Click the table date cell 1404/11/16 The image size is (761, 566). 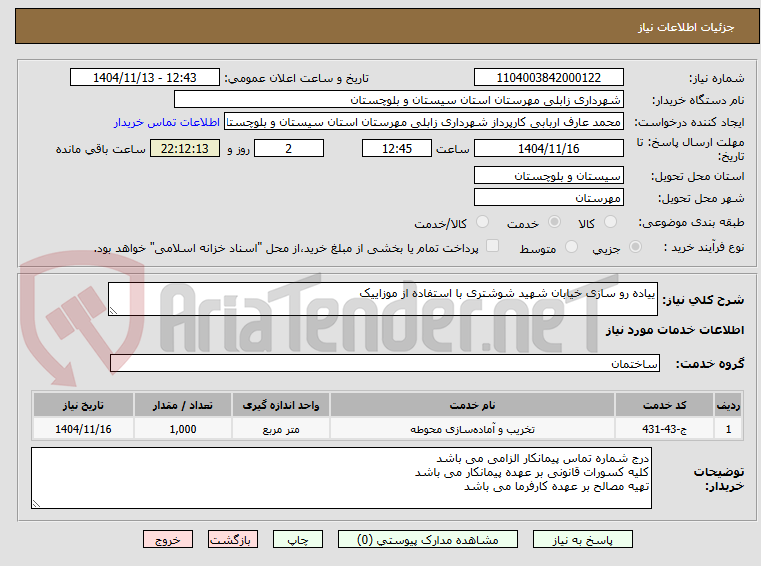(x=83, y=429)
